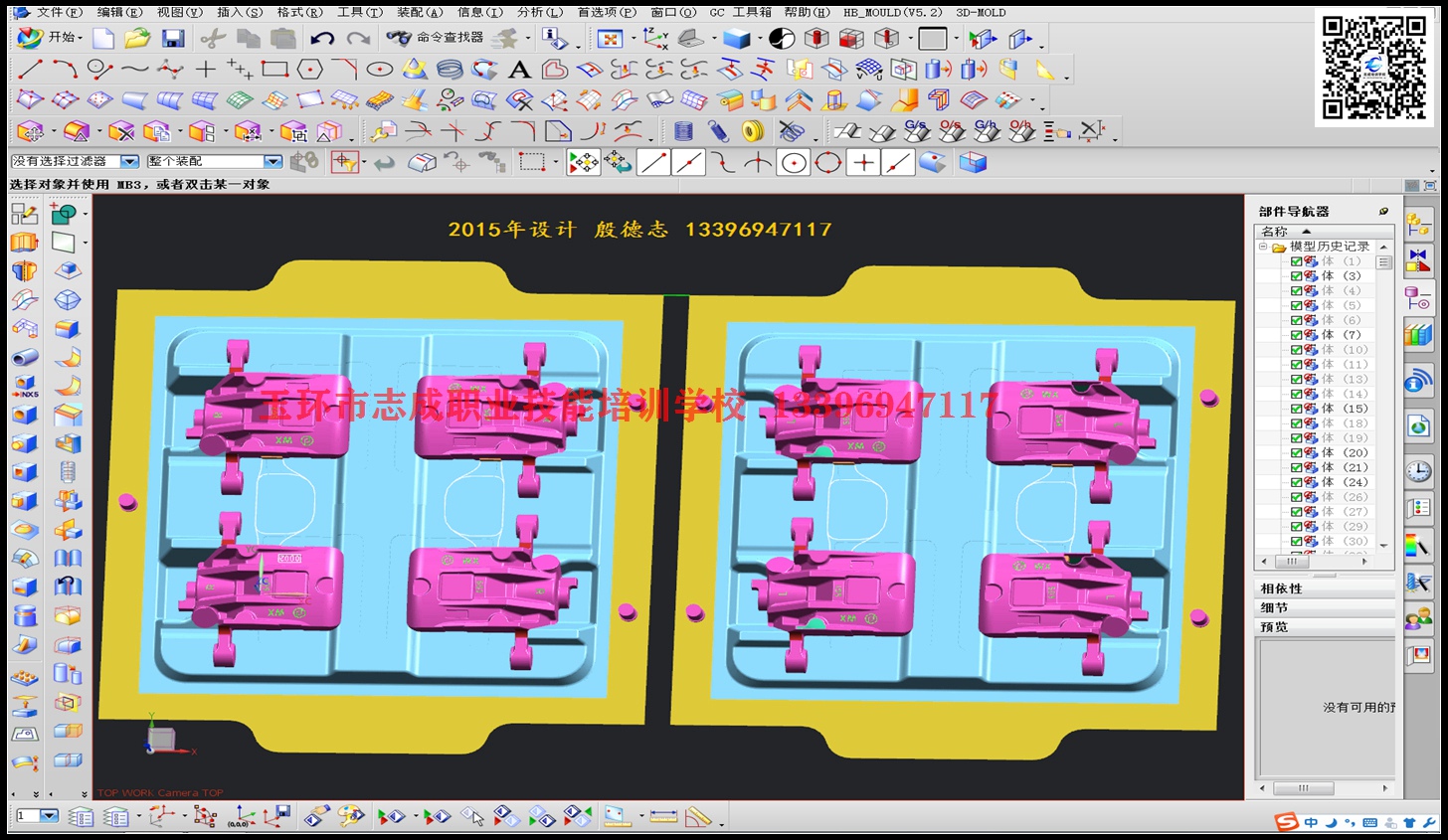Click the scissors Cut icon
The width and height of the screenshot is (1448, 840).
click(212, 38)
